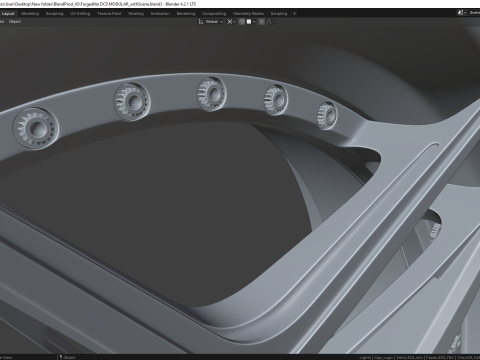
Task: Click the Faces count in status bar
Action: (x=440, y=357)
